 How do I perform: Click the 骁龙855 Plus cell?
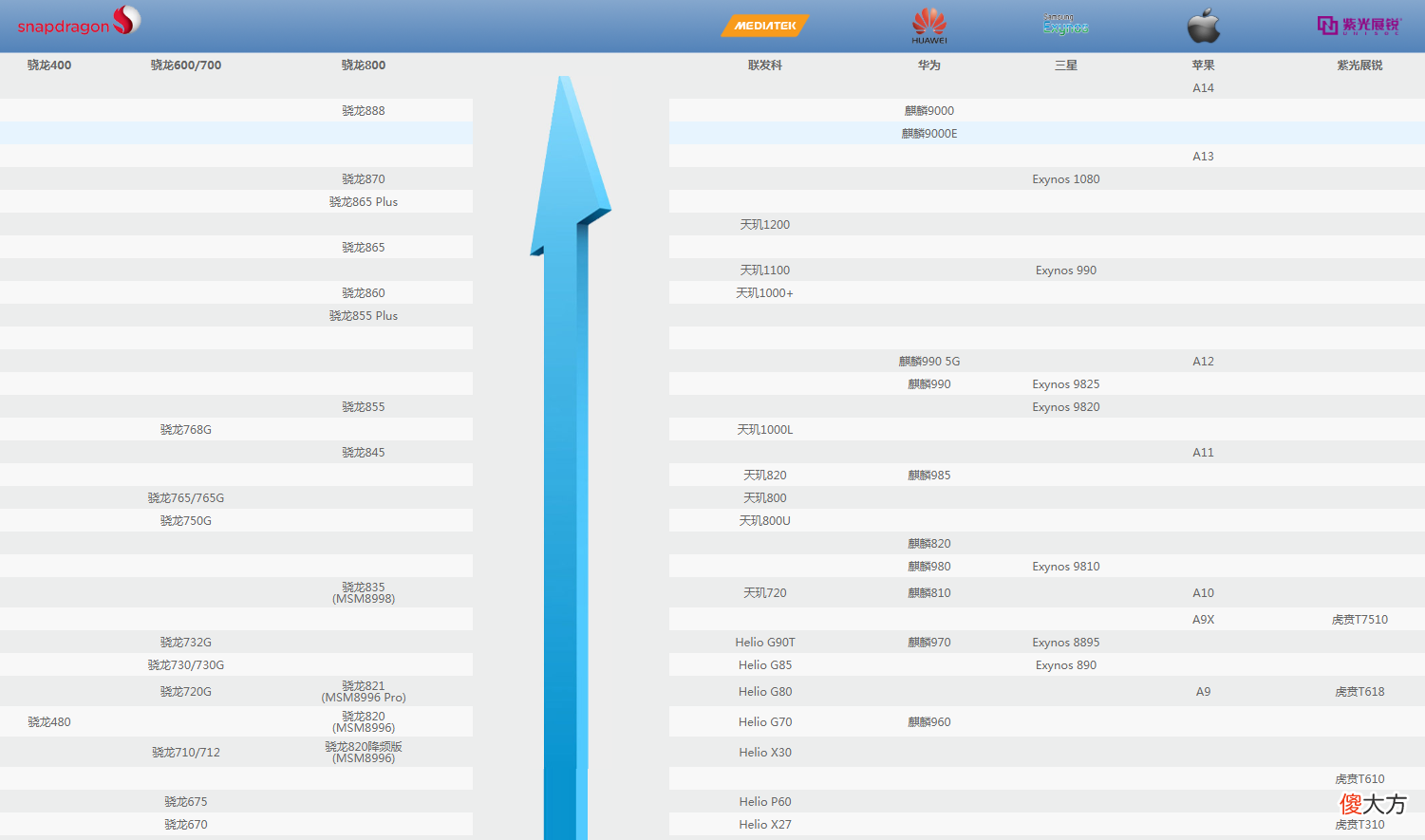364,316
